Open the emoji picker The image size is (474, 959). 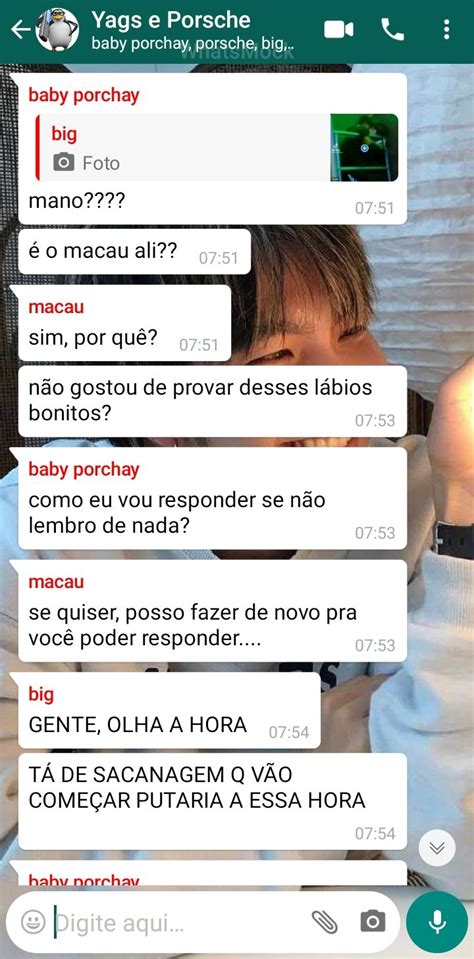34,921
